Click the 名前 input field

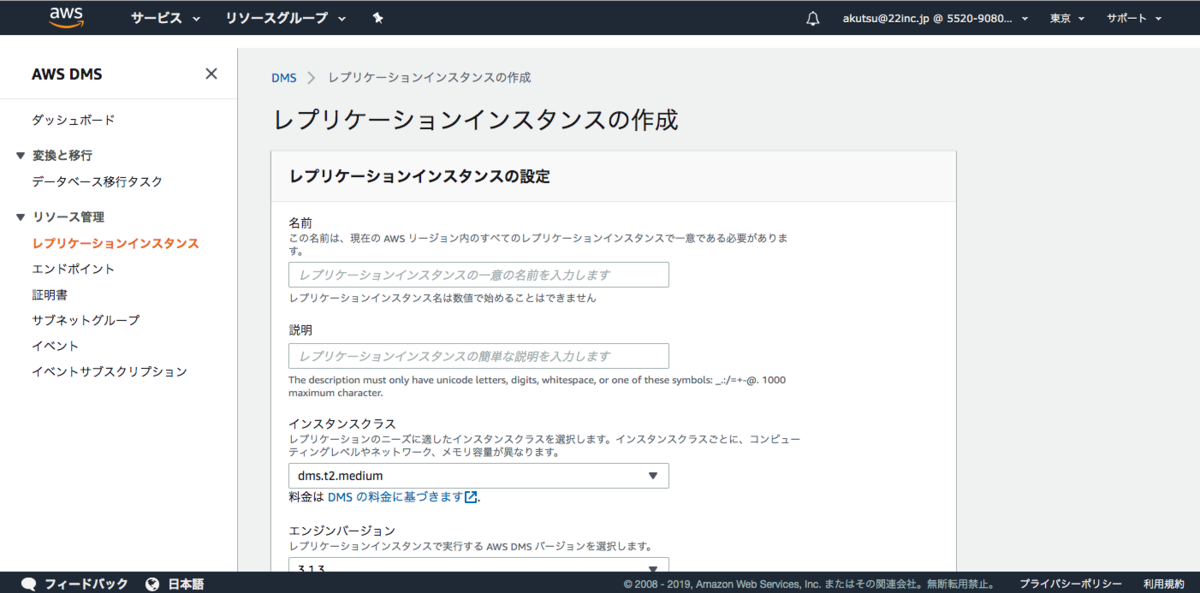[x=479, y=274]
